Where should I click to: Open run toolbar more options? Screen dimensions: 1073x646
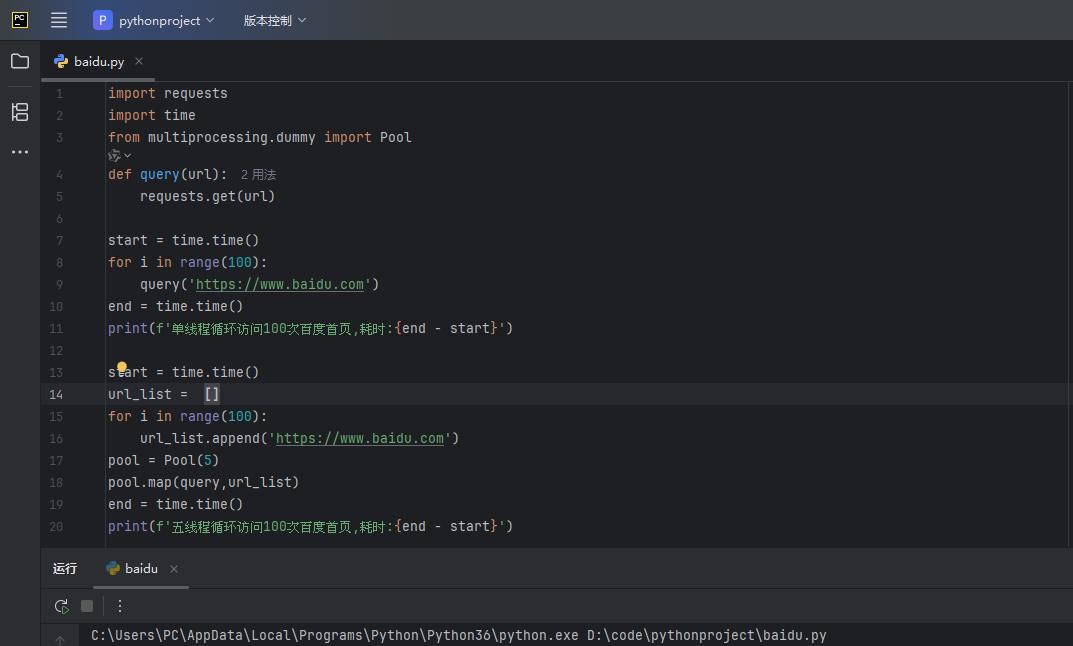(120, 606)
